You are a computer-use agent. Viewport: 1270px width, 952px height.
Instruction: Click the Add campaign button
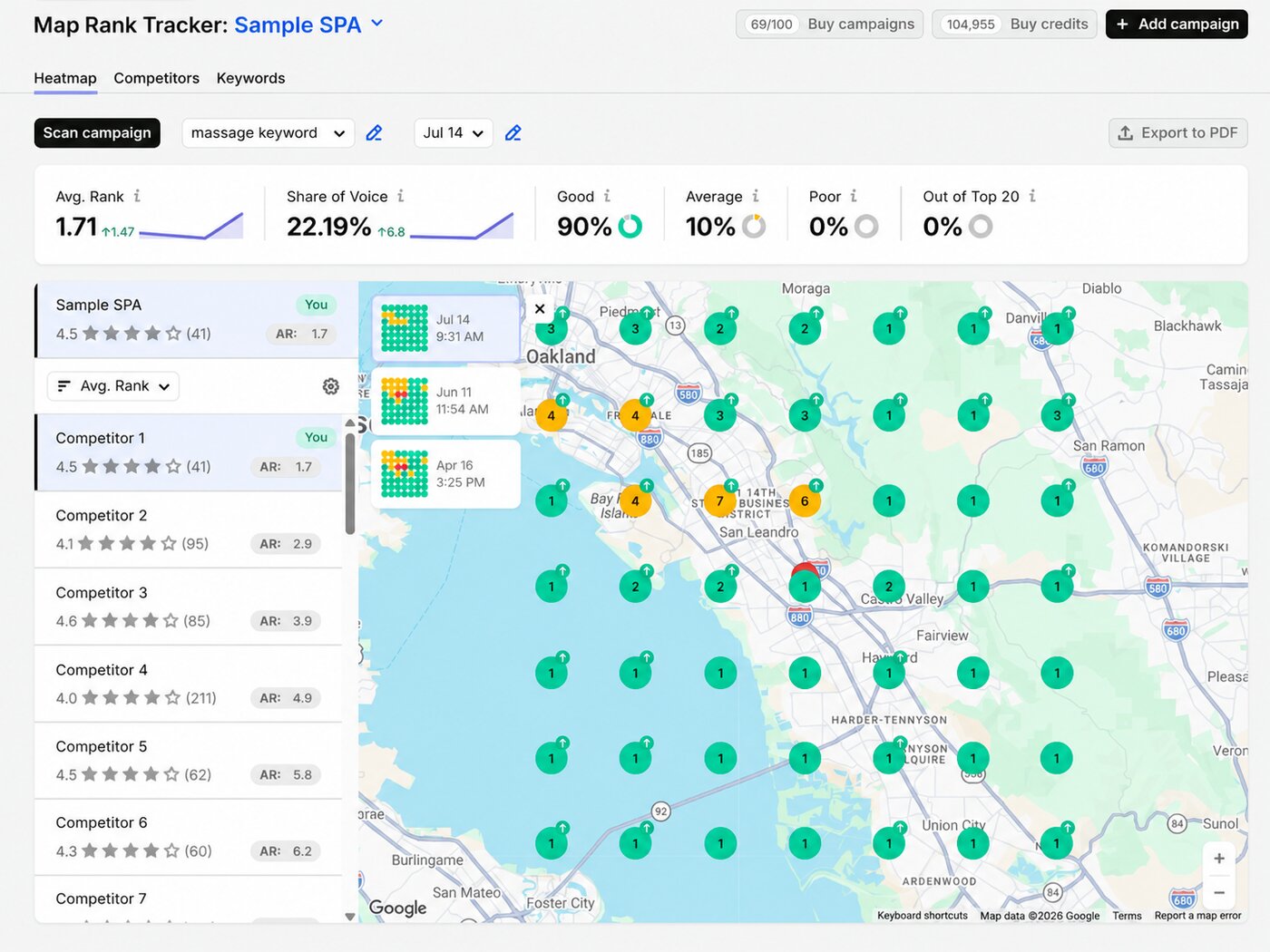[1177, 24]
